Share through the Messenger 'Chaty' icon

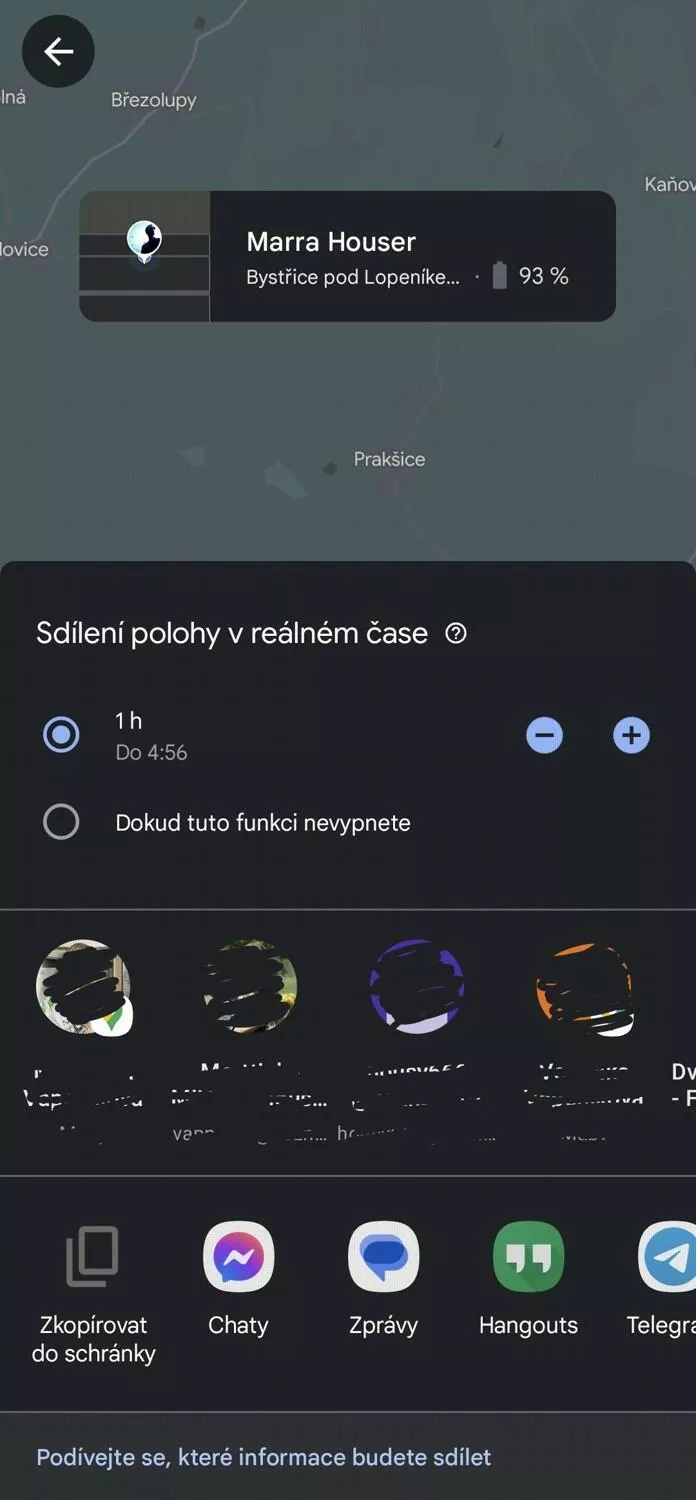[x=238, y=1279]
